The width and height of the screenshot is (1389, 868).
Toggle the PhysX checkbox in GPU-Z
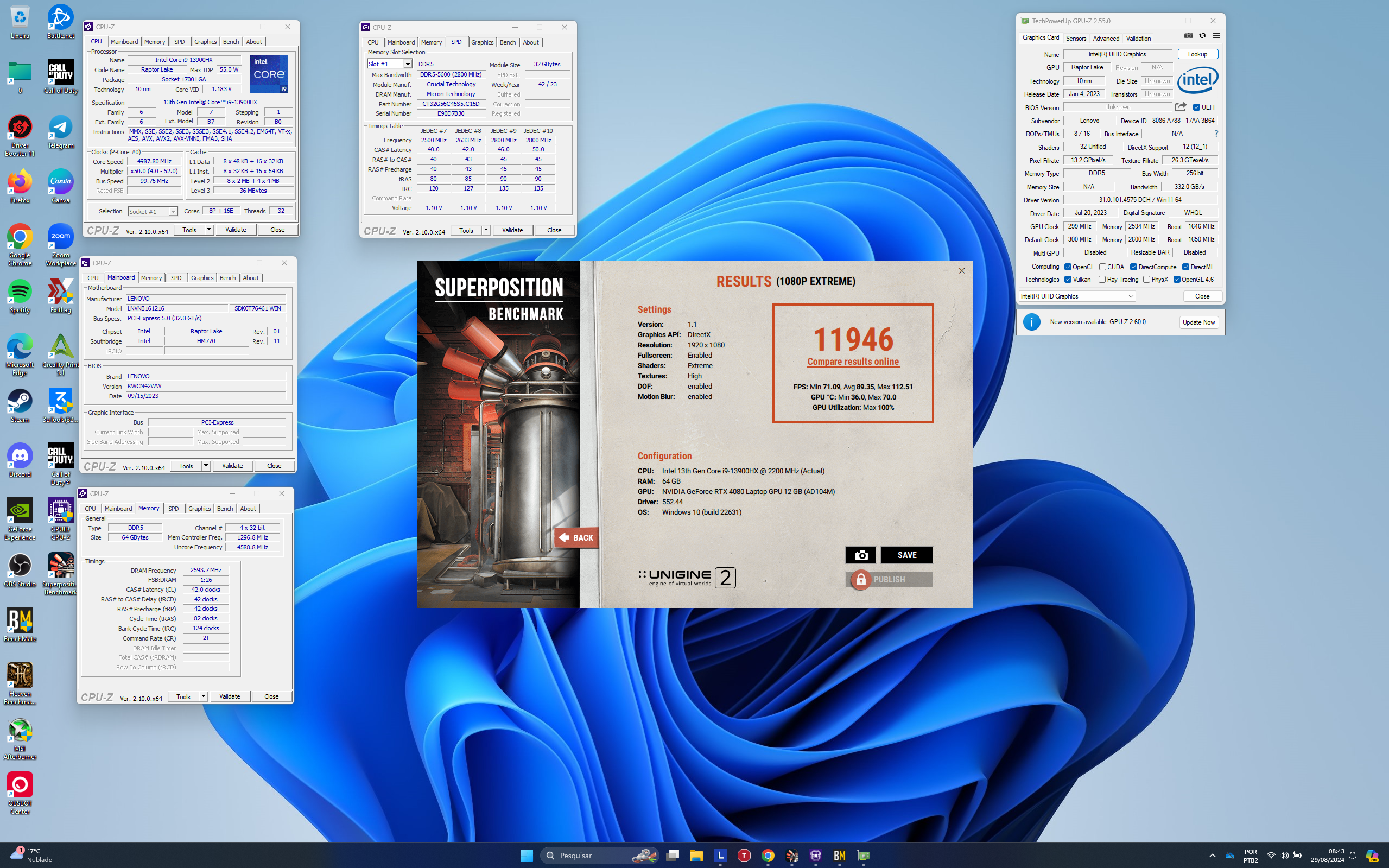[1147, 280]
